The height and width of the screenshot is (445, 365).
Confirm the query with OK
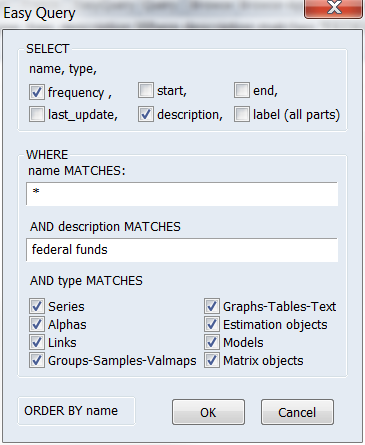click(208, 412)
